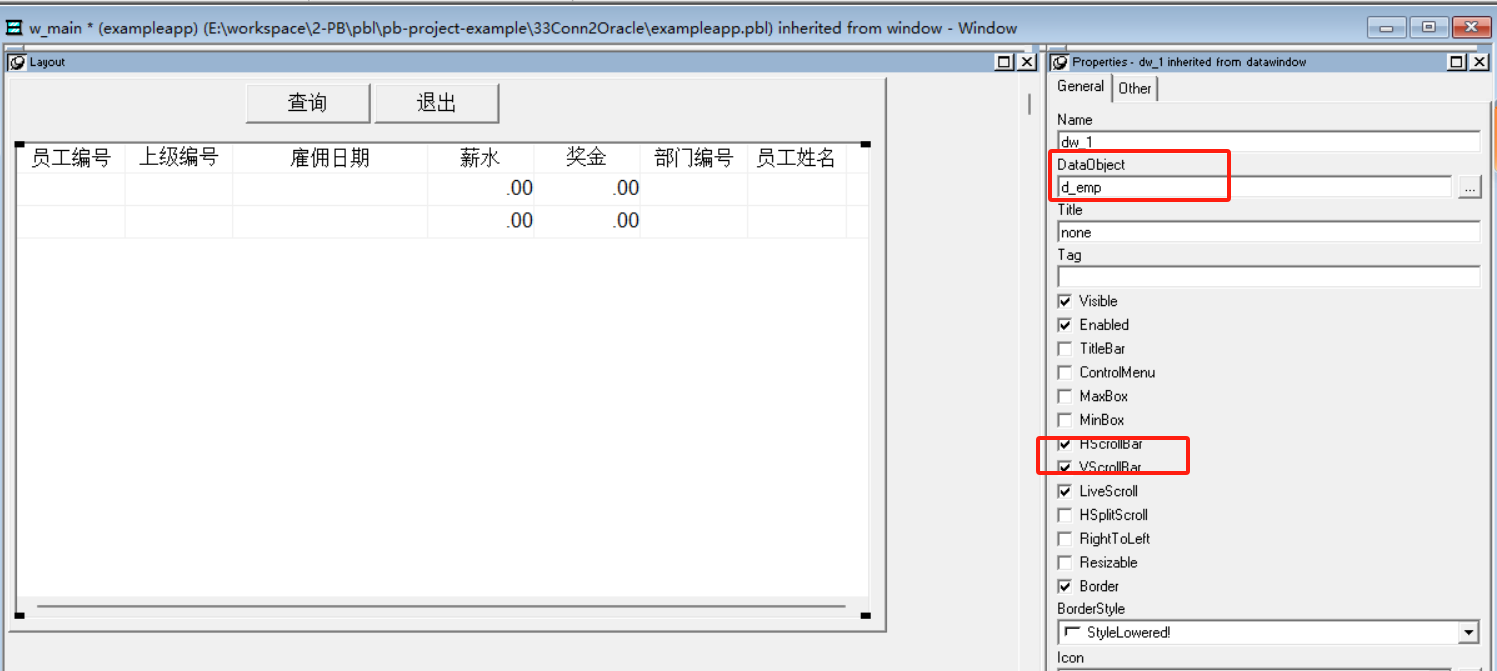Switch to the General properties tab
The width and height of the screenshot is (1497, 671).
(1080, 87)
